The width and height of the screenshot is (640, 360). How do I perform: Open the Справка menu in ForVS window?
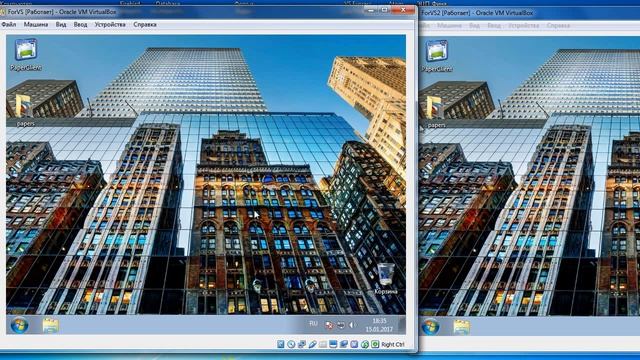click(145, 24)
